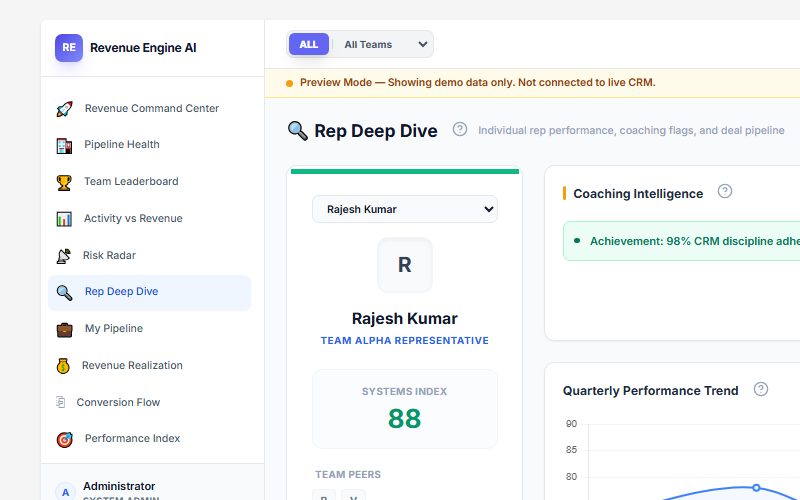Image resolution: width=800 pixels, height=500 pixels.
Task: Open My Pipeline section
Action: (114, 328)
